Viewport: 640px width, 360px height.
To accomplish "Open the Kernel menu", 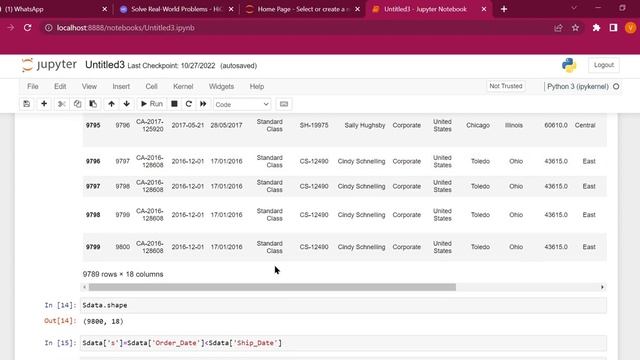I will point(183,87).
